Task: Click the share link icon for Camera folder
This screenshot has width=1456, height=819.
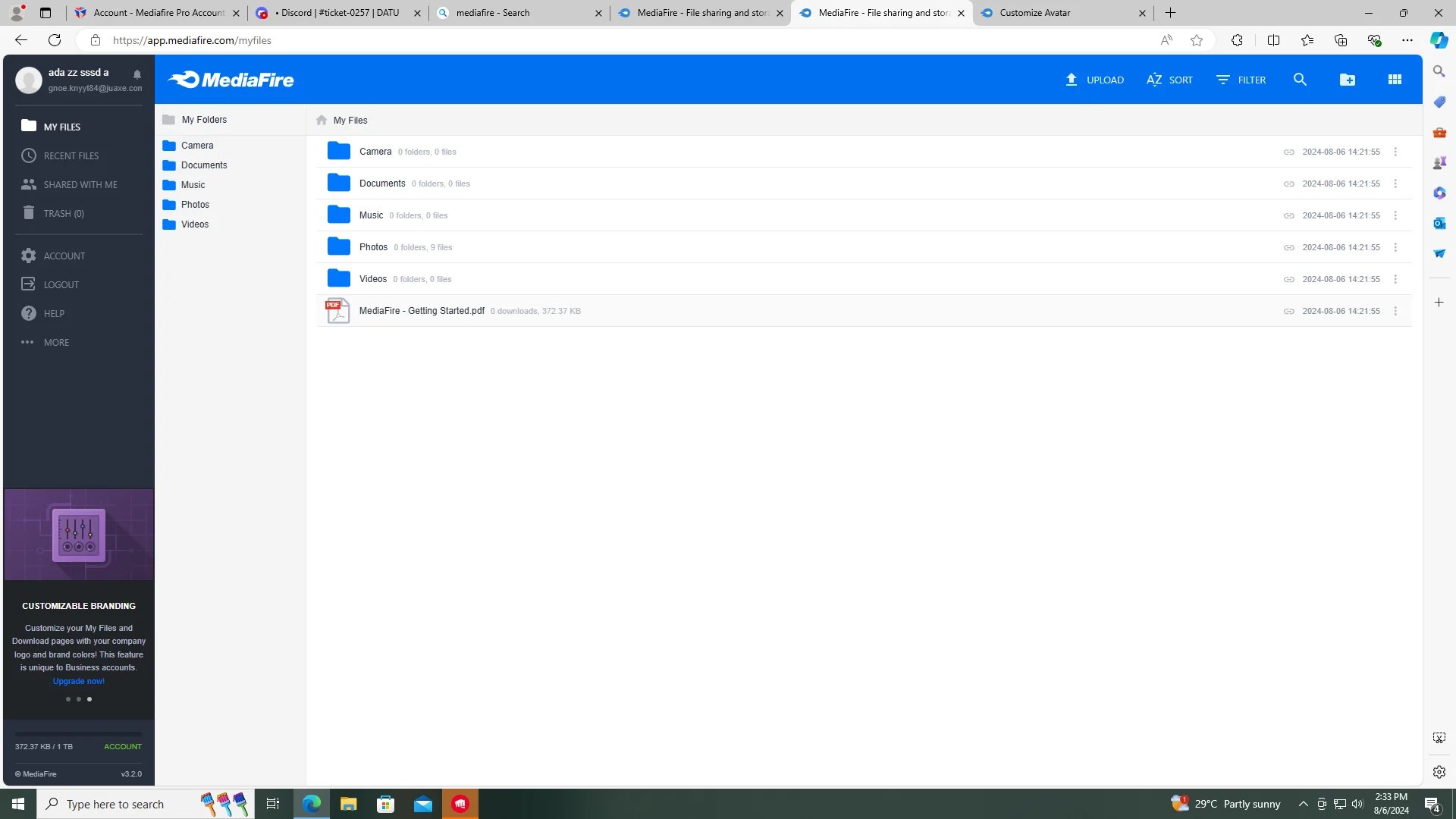Action: tap(1288, 152)
